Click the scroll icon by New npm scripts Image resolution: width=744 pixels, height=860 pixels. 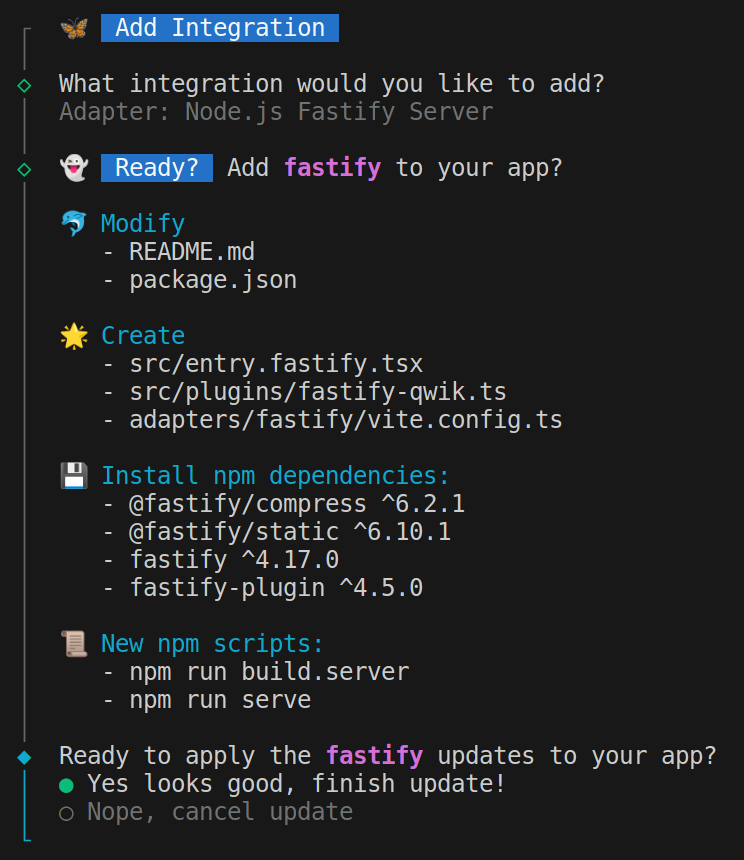point(74,643)
